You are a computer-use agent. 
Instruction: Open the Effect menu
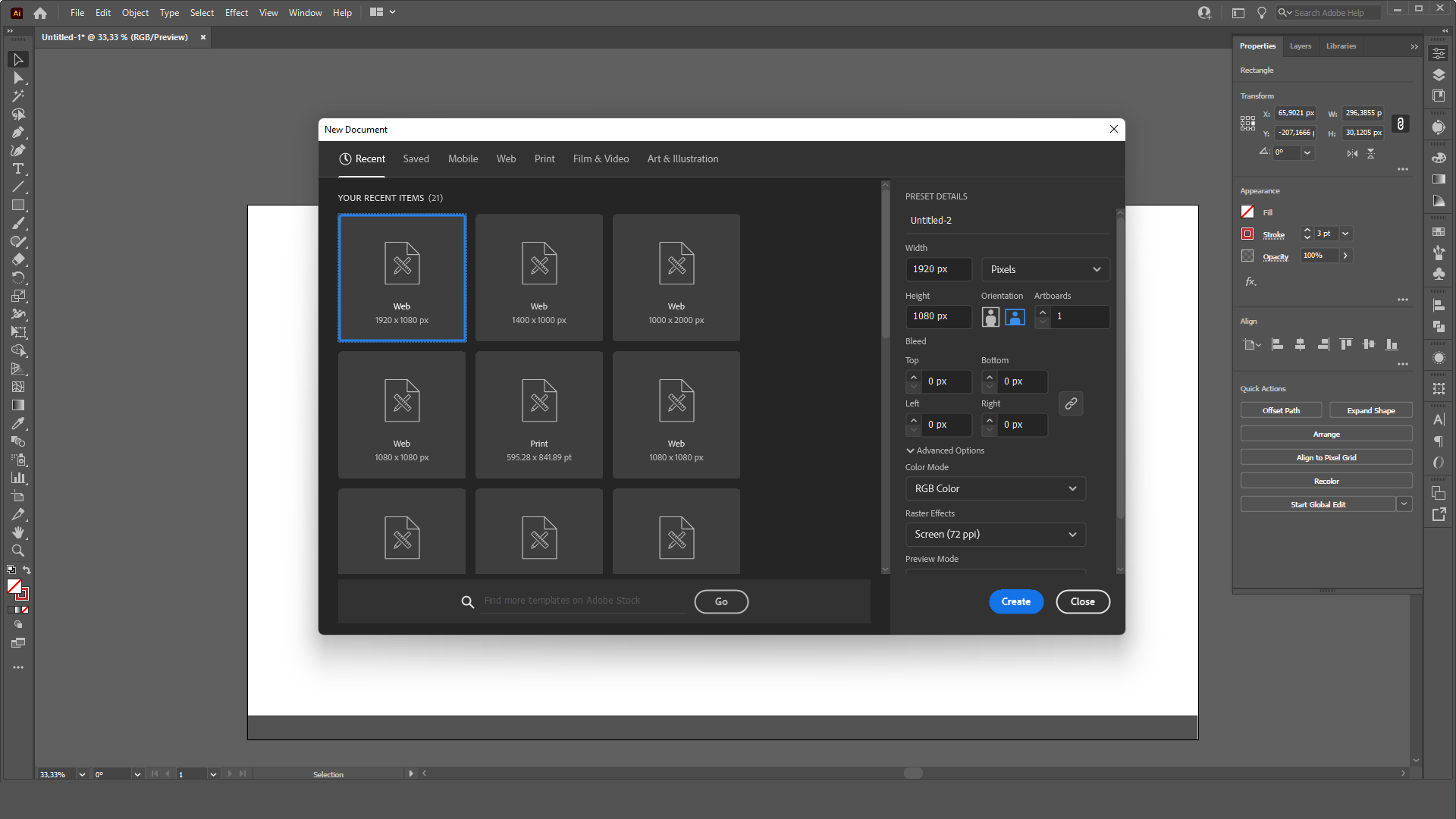click(x=237, y=12)
